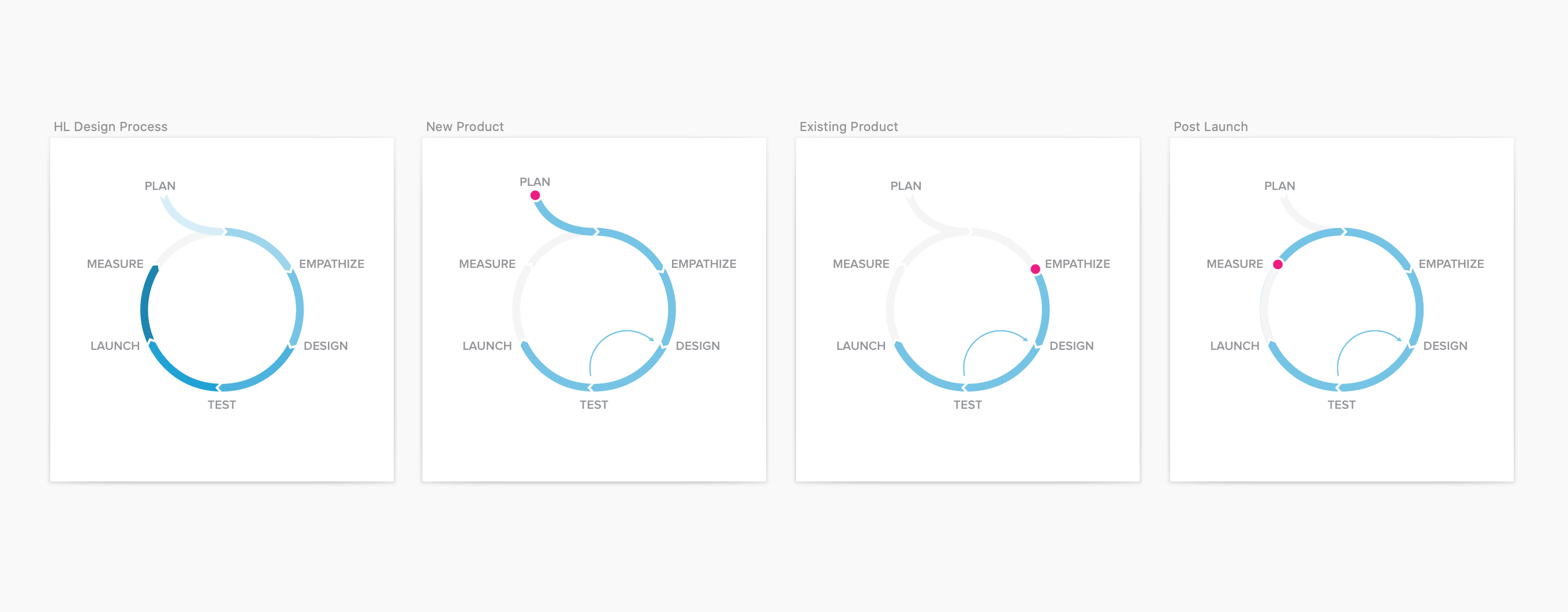
Task: Click the LAUNCH label in Existing Product
Action: point(861,346)
